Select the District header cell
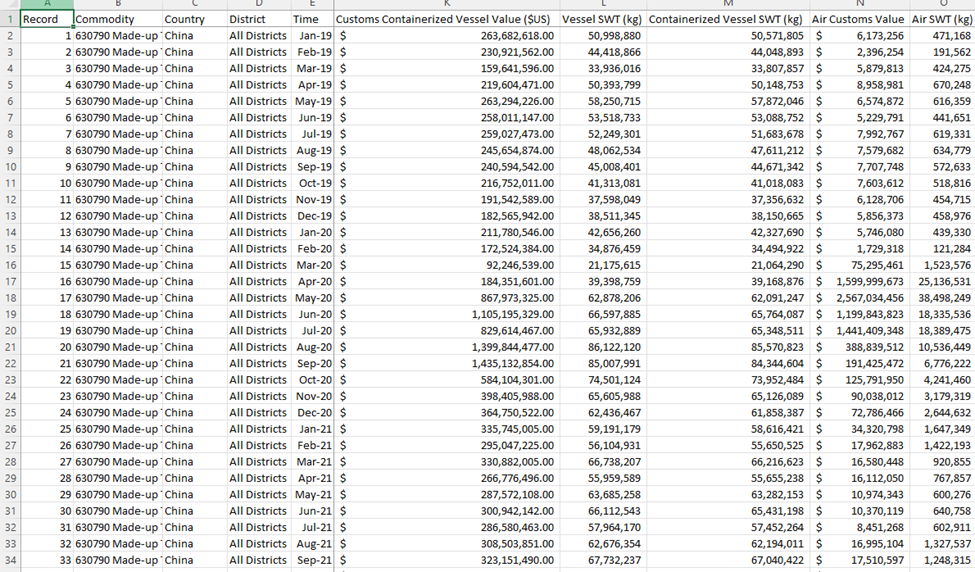 [259, 19]
